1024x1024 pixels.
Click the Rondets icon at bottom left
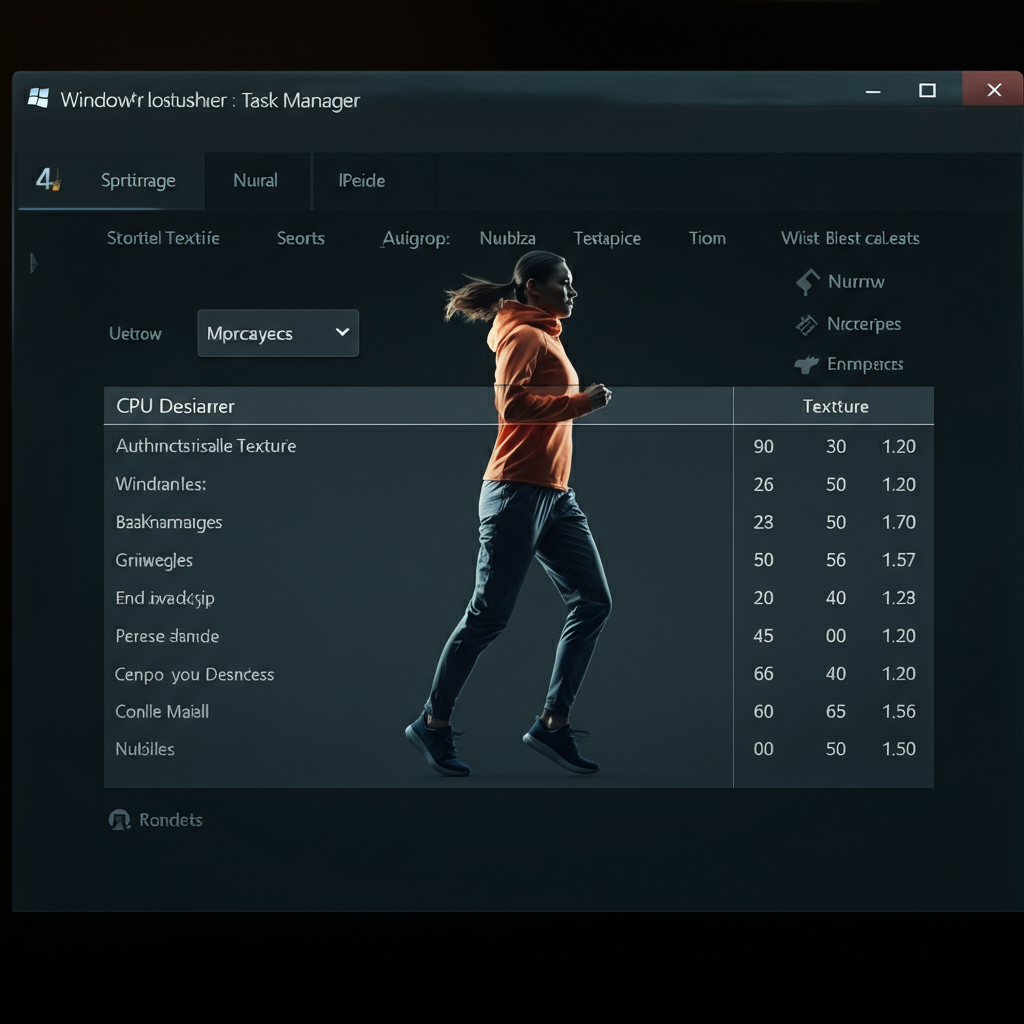pos(120,820)
